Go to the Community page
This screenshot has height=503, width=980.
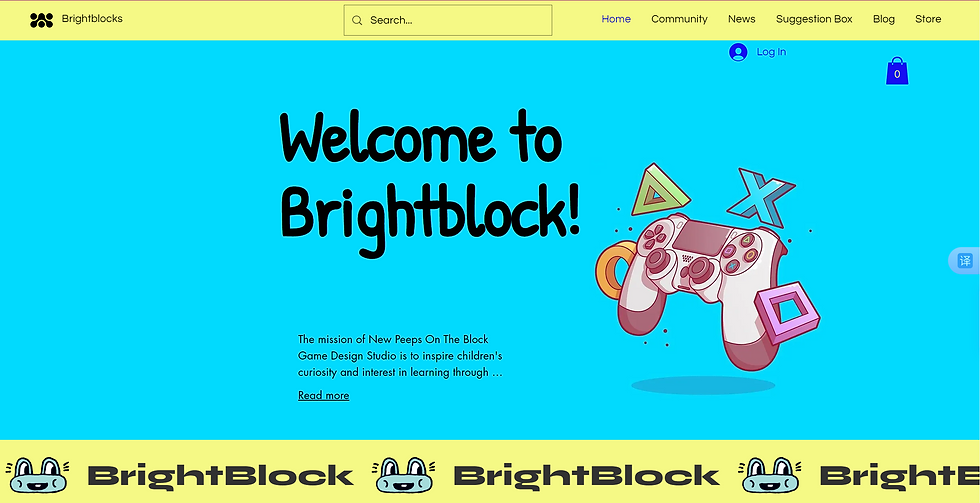(679, 19)
